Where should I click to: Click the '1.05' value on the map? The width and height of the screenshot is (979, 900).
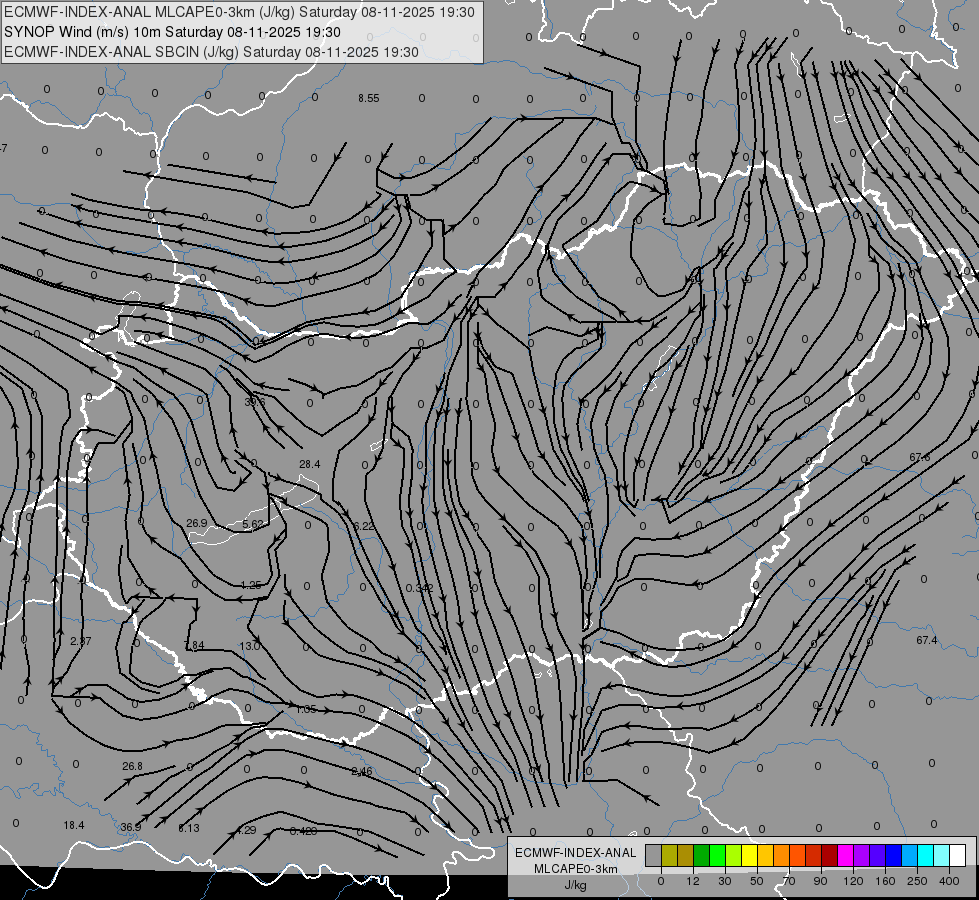pyautogui.click(x=306, y=709)
